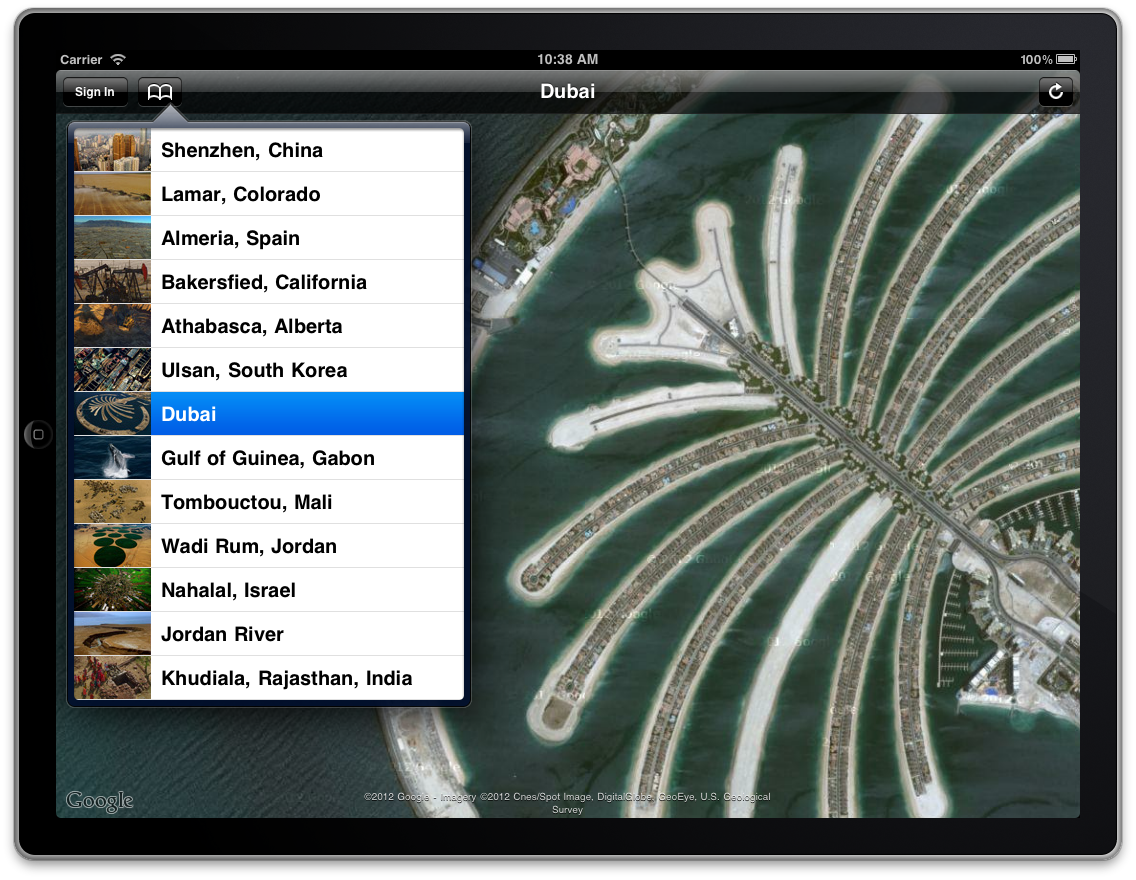
Task: Tap the bookmarks book icon
Action: (x=160, y=92)
